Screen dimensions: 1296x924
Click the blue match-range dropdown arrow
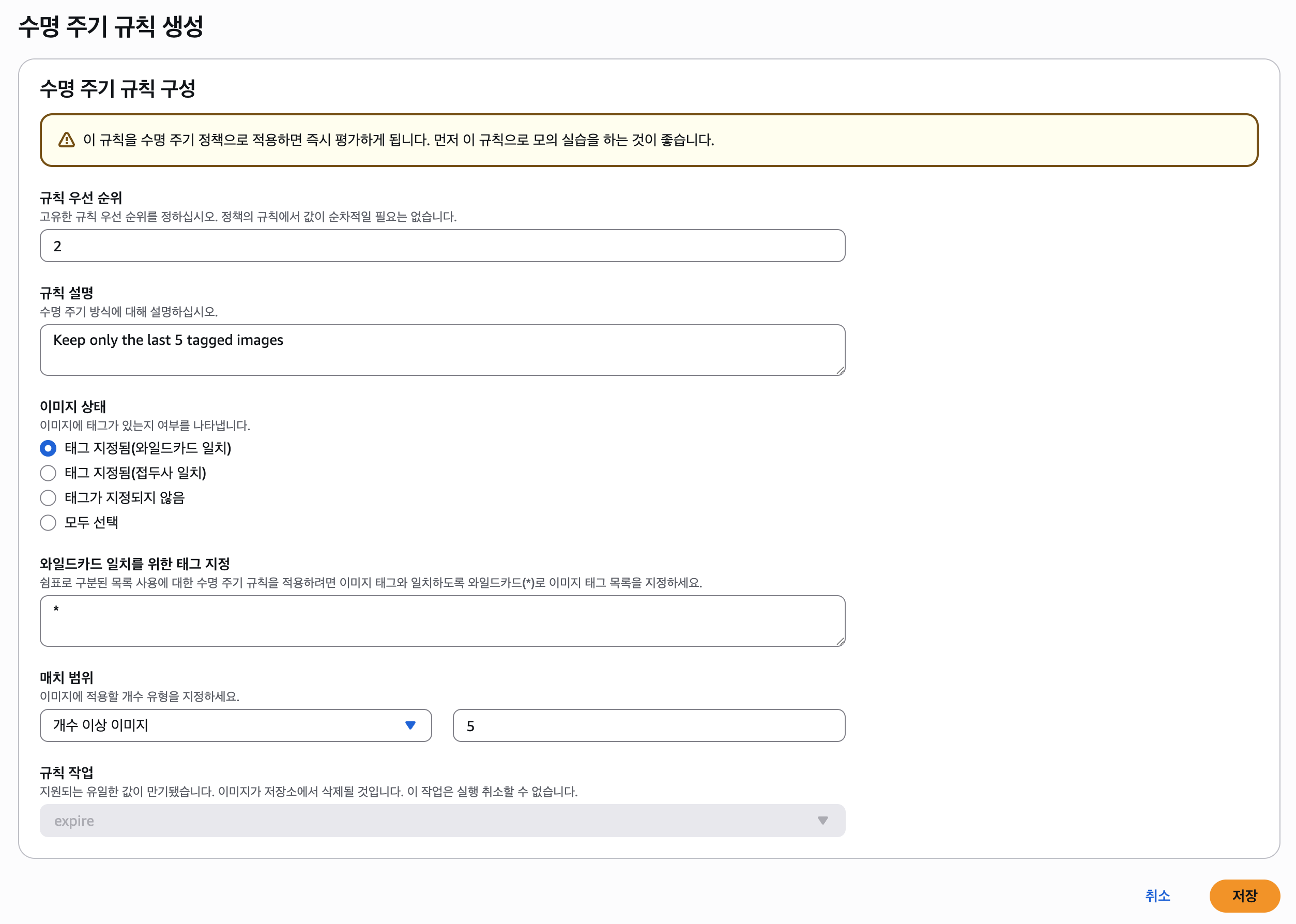[x=410, y=725]
